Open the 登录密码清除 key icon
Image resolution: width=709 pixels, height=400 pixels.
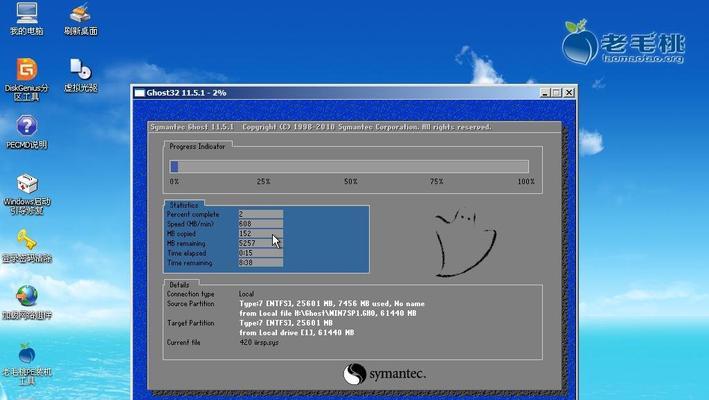click(x=27, y=246)
